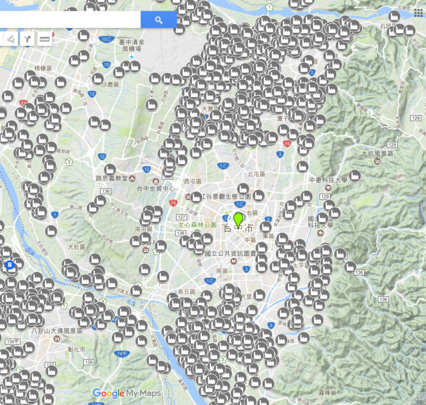Click the blue search magnifier button
This screenshot has width=426, height=405.
coord(159,20)
